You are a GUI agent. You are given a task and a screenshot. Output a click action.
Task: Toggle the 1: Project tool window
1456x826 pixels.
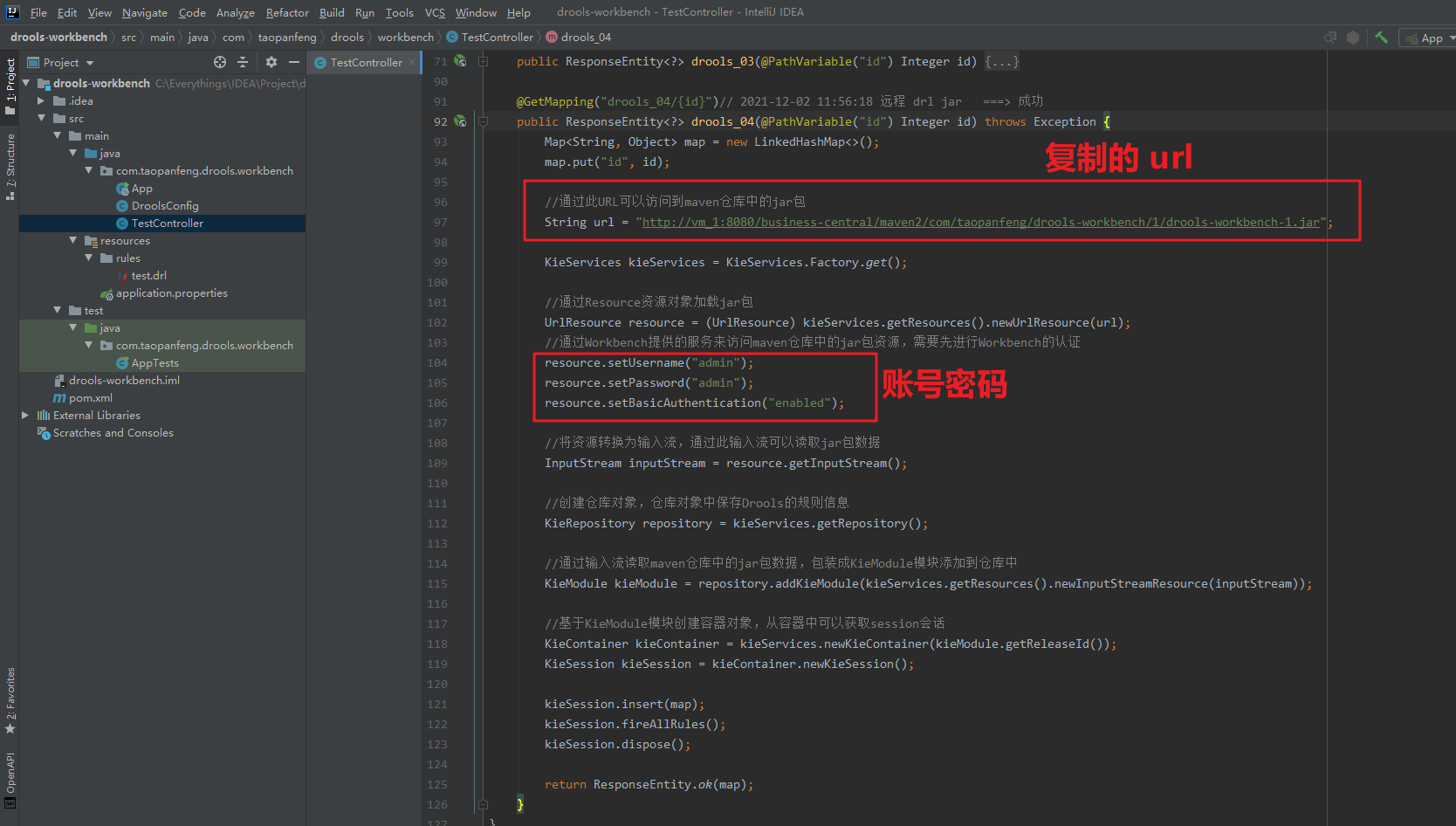click(x=10, y=86)
